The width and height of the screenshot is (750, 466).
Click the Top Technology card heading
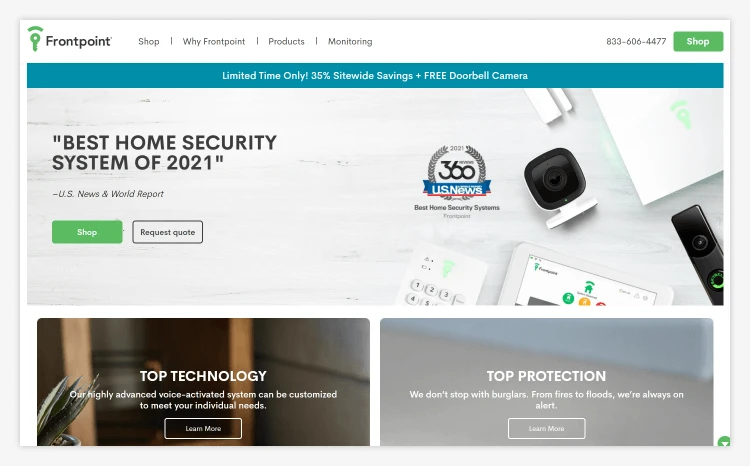click(x=203, y=376)
